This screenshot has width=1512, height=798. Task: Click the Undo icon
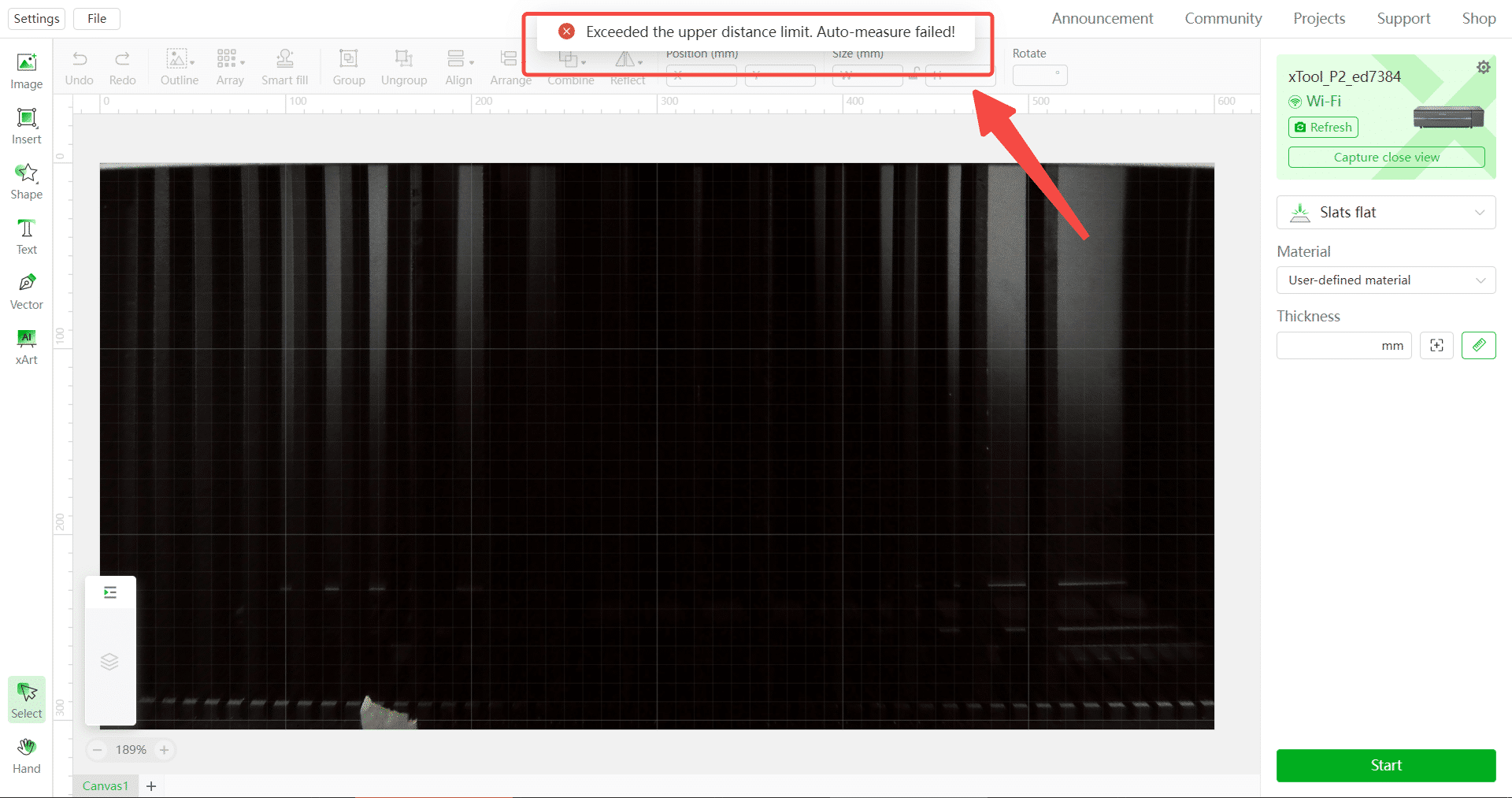click(x=80, y=59)
